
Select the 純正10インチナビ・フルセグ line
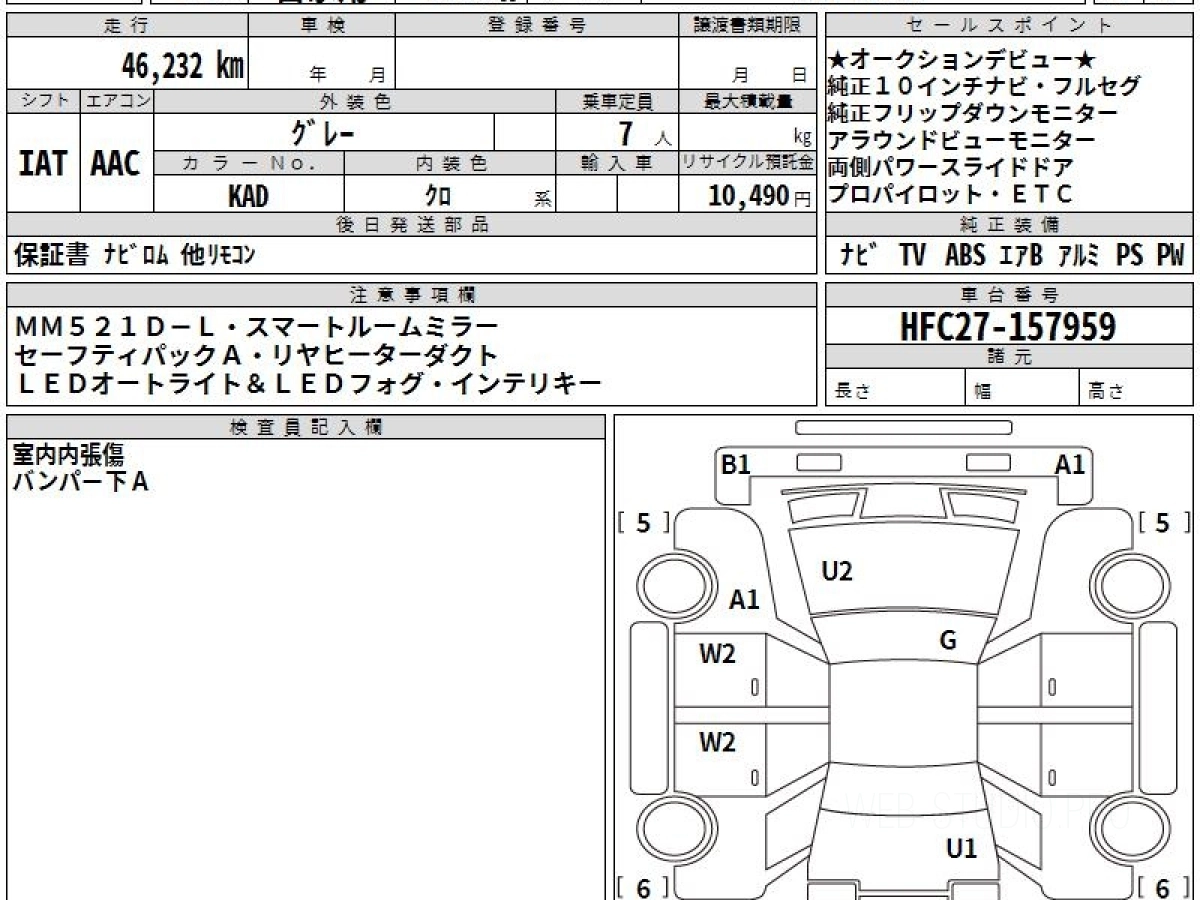(984, 87)
